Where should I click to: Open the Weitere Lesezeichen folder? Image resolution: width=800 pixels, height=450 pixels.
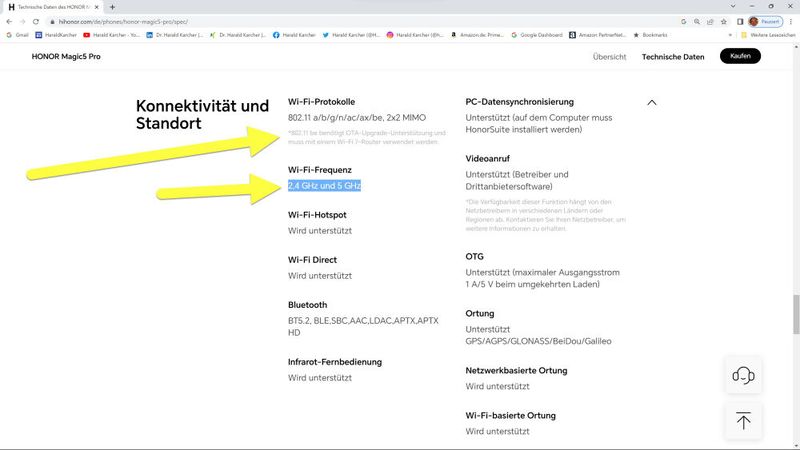pos(768,35)
